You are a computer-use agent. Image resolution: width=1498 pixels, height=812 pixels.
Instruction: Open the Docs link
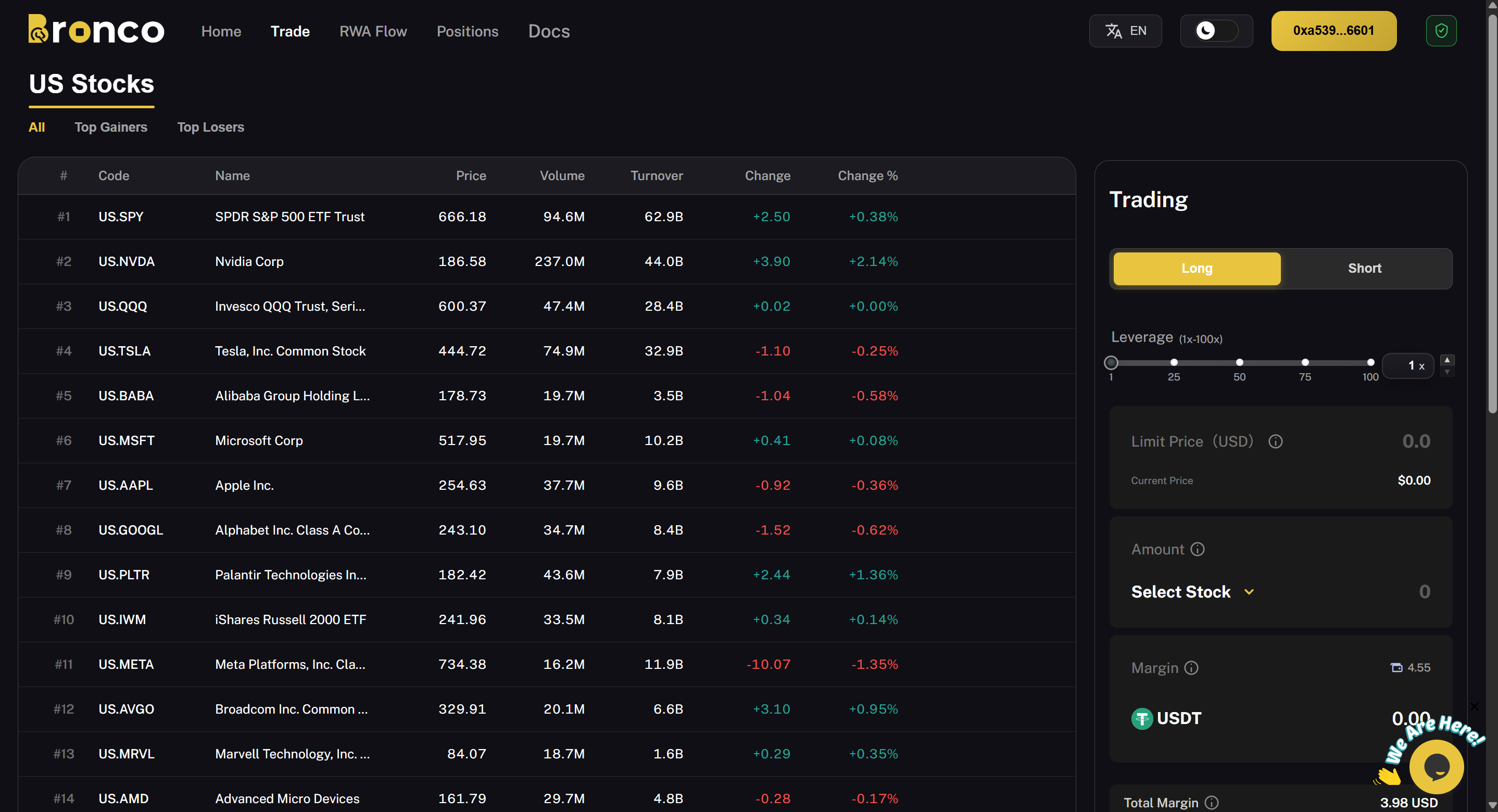point(548,31)
